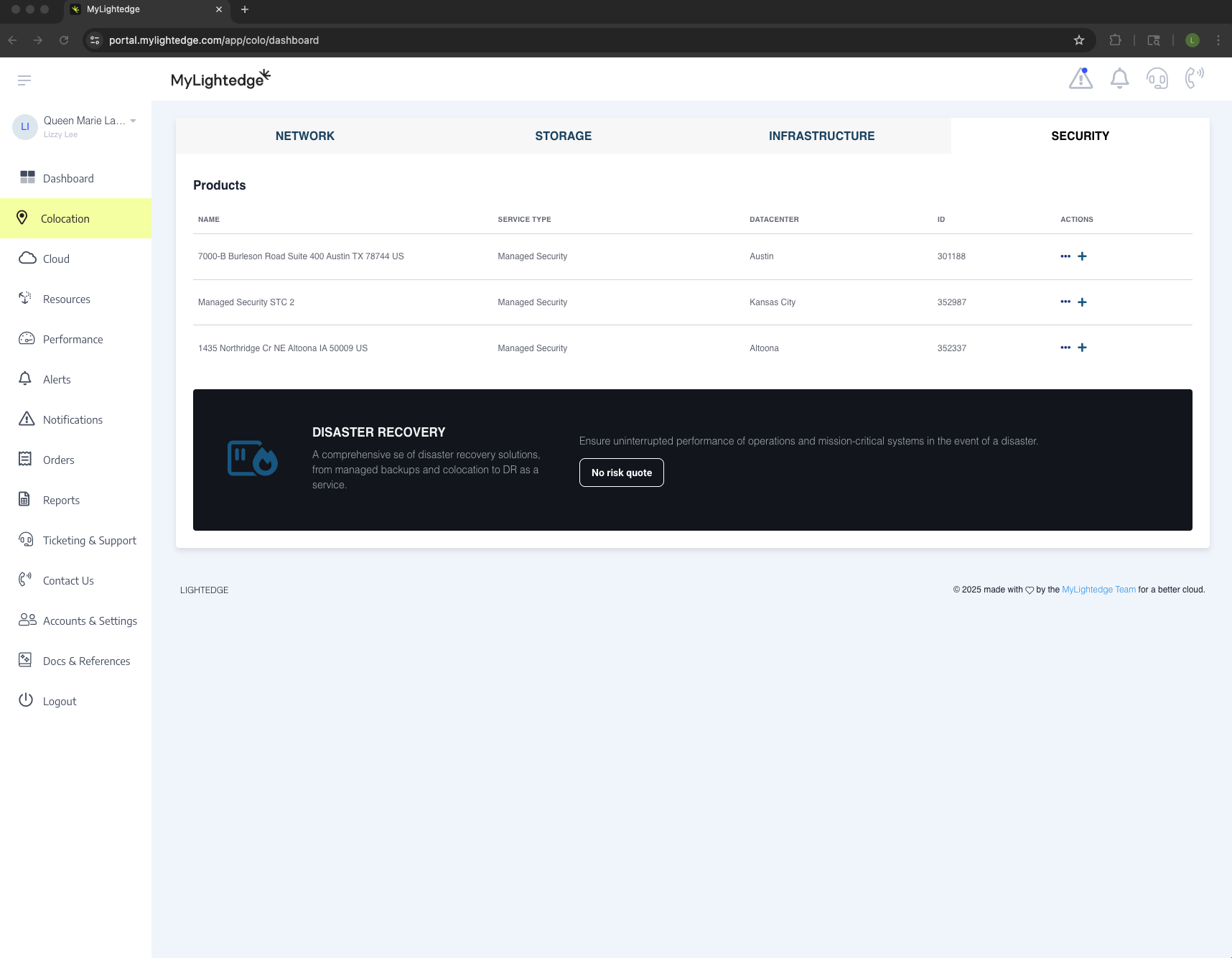Viewport: 1232px width, 958px height.
Task: Click the Docs & References icon
Action: (25, 660)
